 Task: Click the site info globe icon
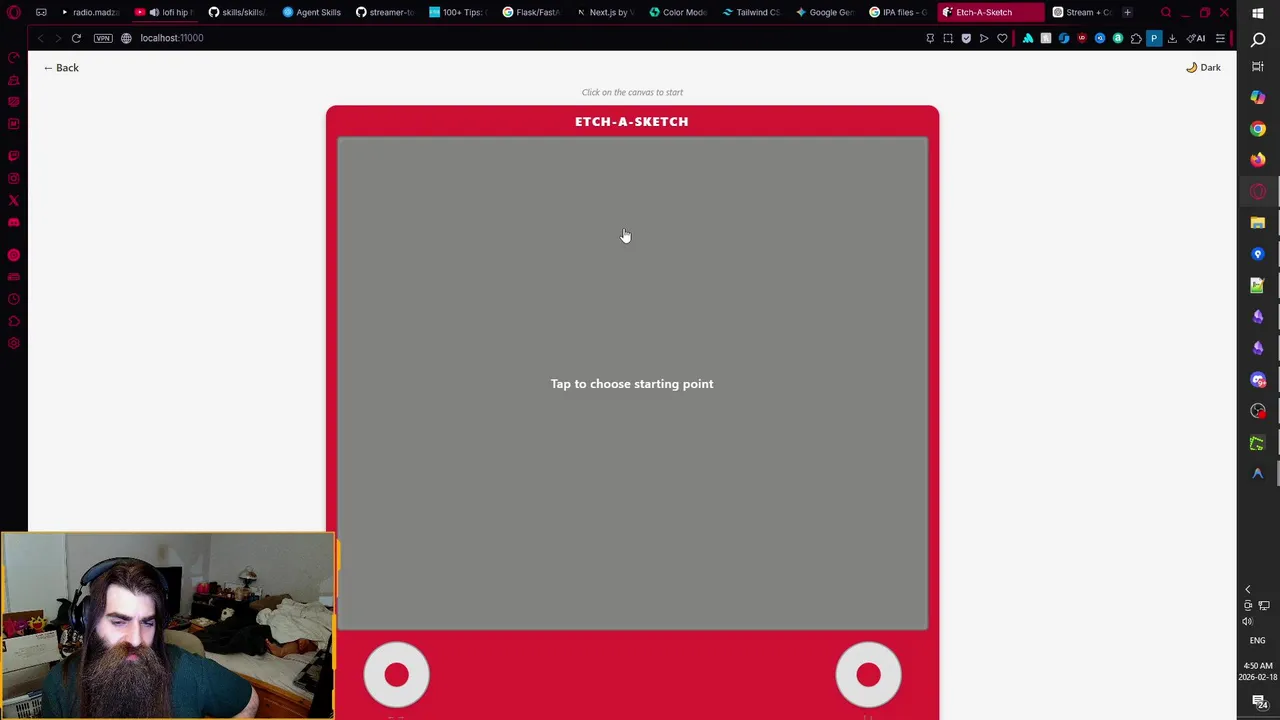pyautogui.click(x=126, y=38)
